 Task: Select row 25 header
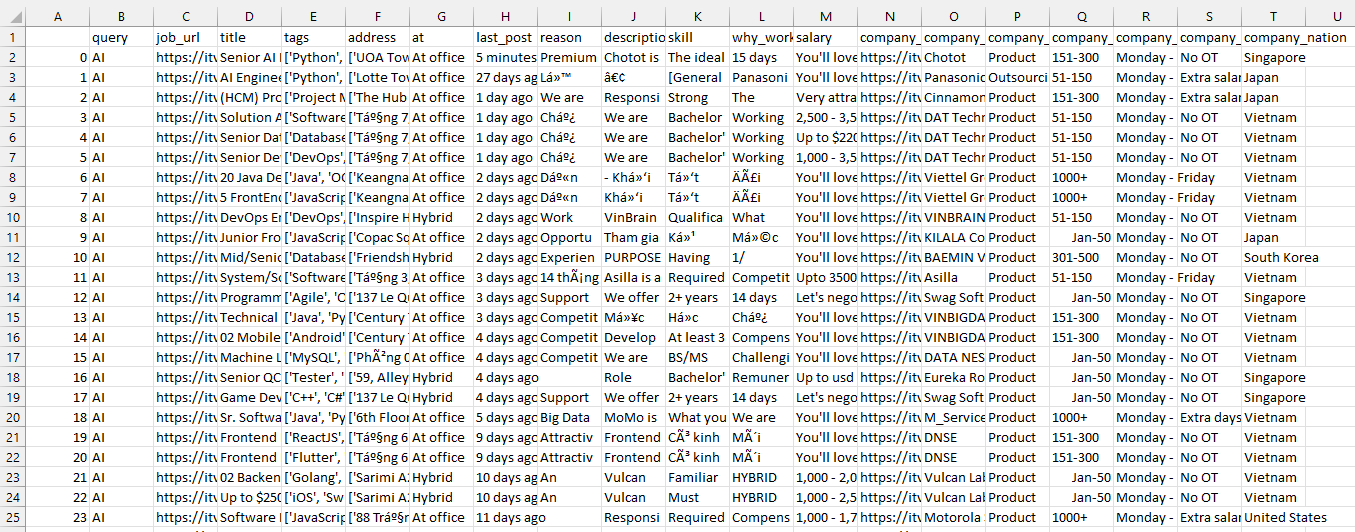click(12, 517)
